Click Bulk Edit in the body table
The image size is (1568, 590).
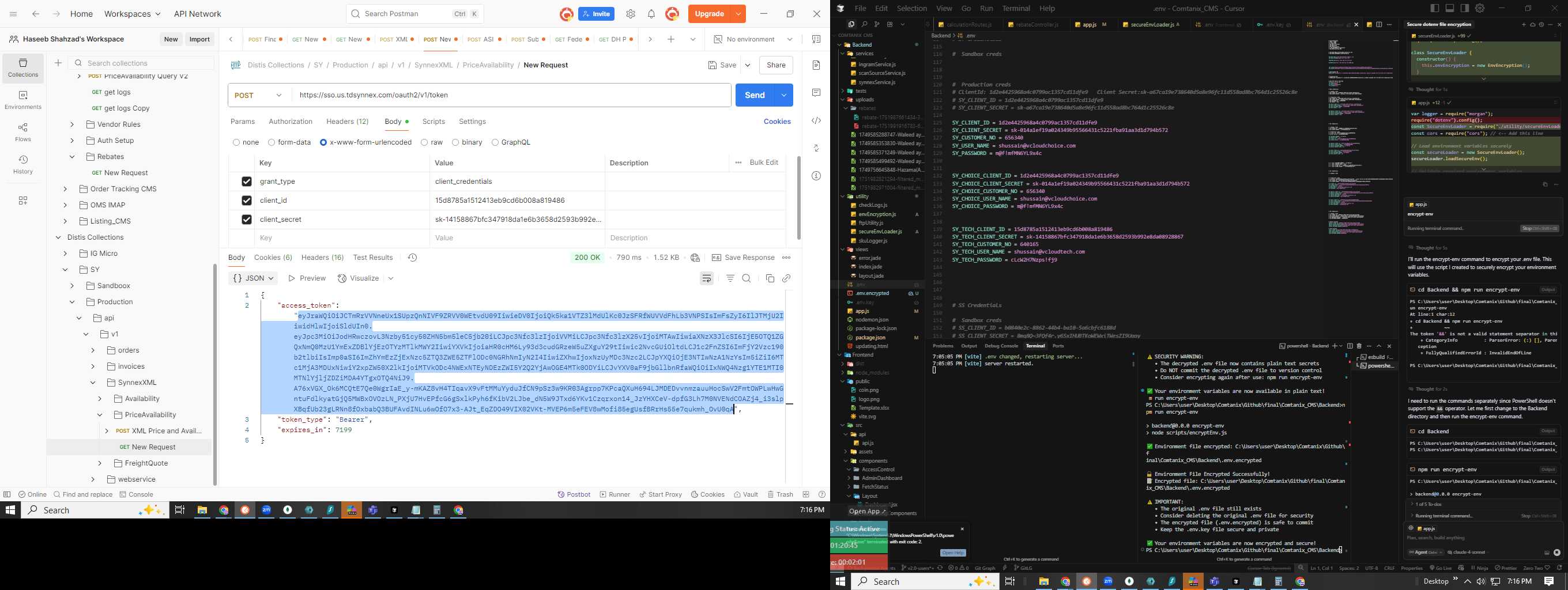764,162
